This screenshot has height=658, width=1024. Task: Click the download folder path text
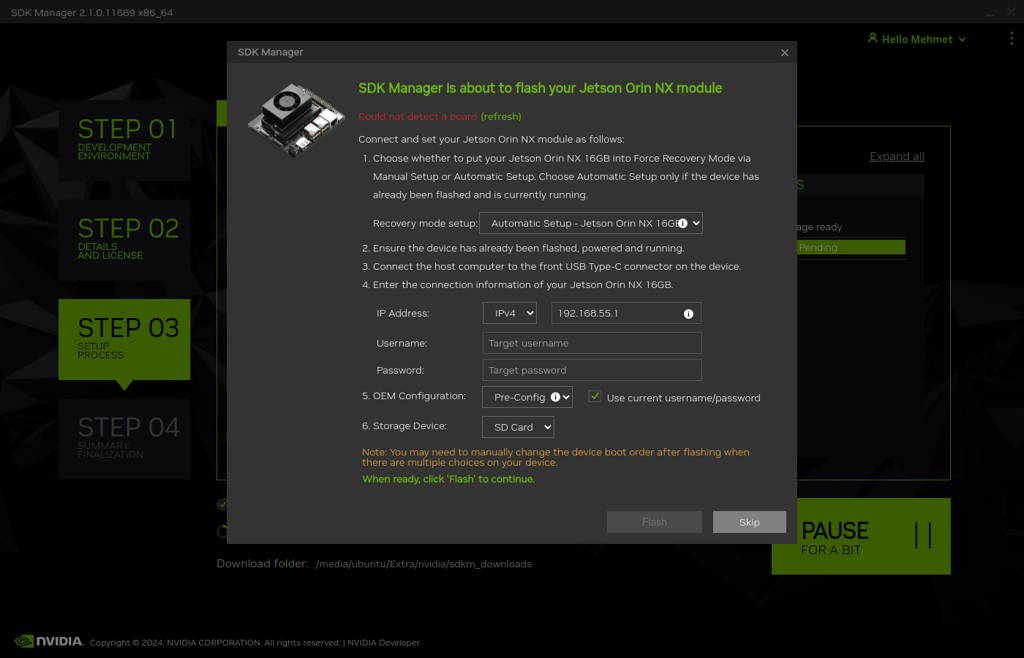click(424, 564)
